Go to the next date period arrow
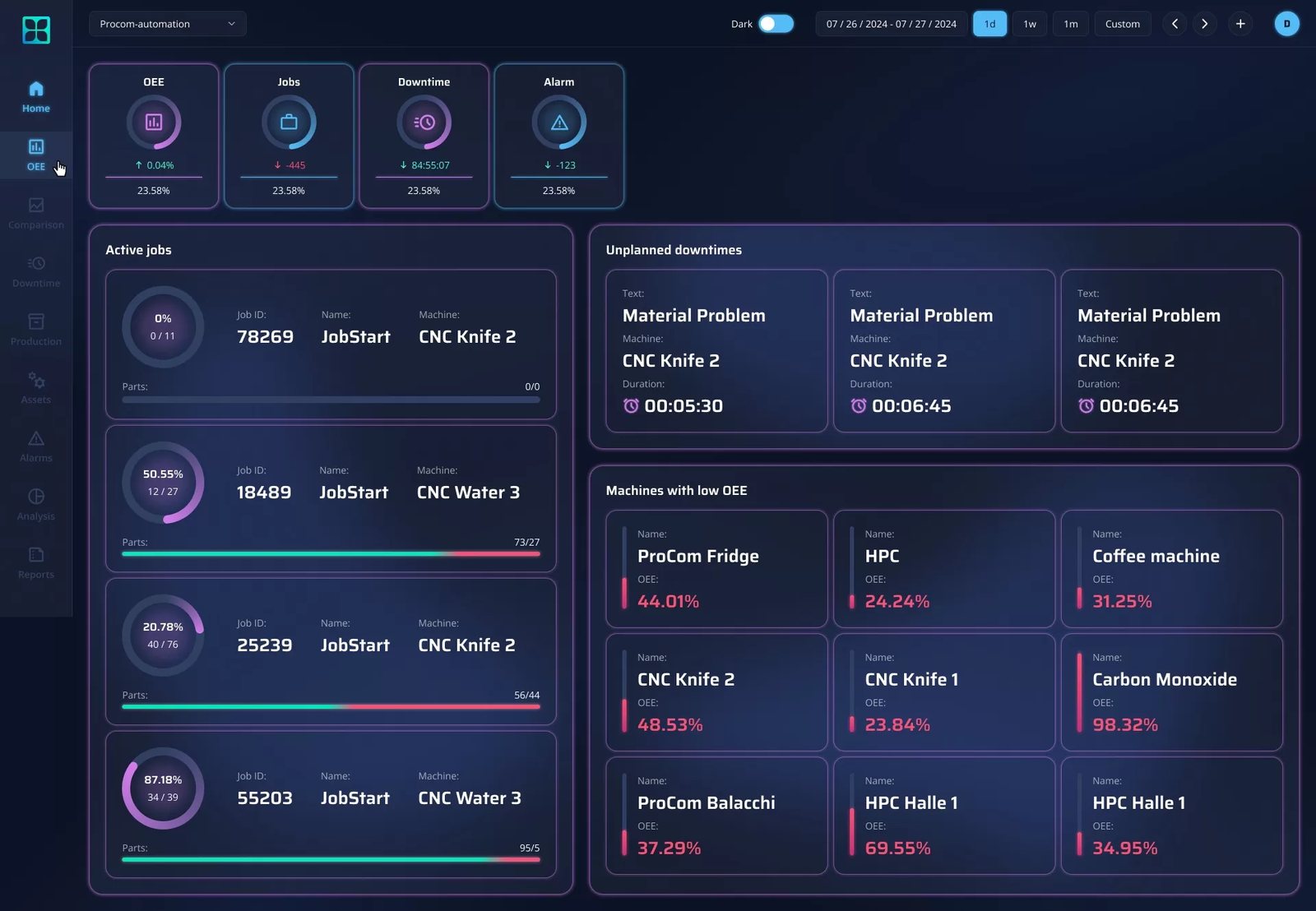Screen dimensions: 1316x911 click(1205, 24)
